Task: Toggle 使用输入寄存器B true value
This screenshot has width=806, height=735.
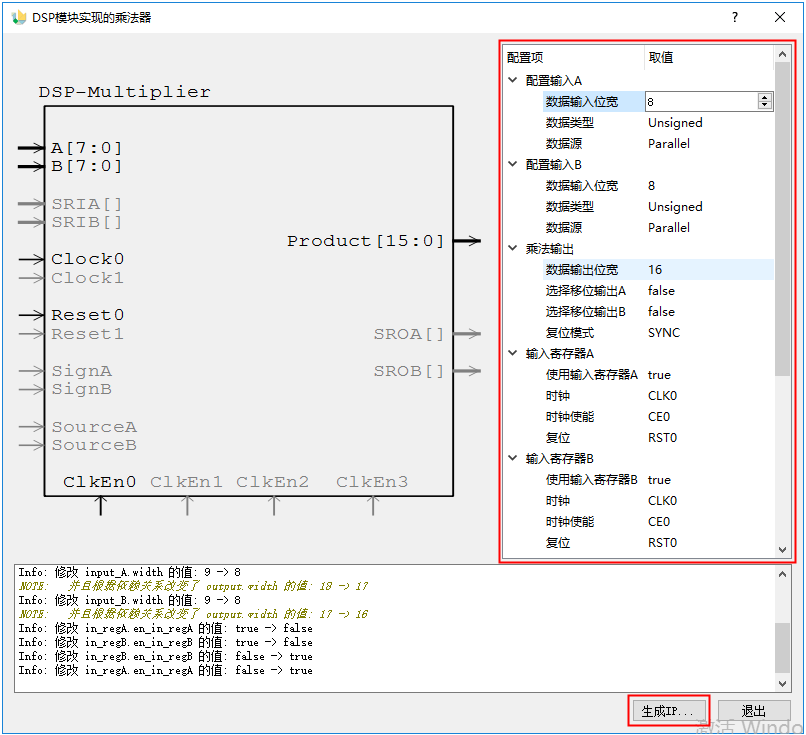Action: [x=659, y=479]
